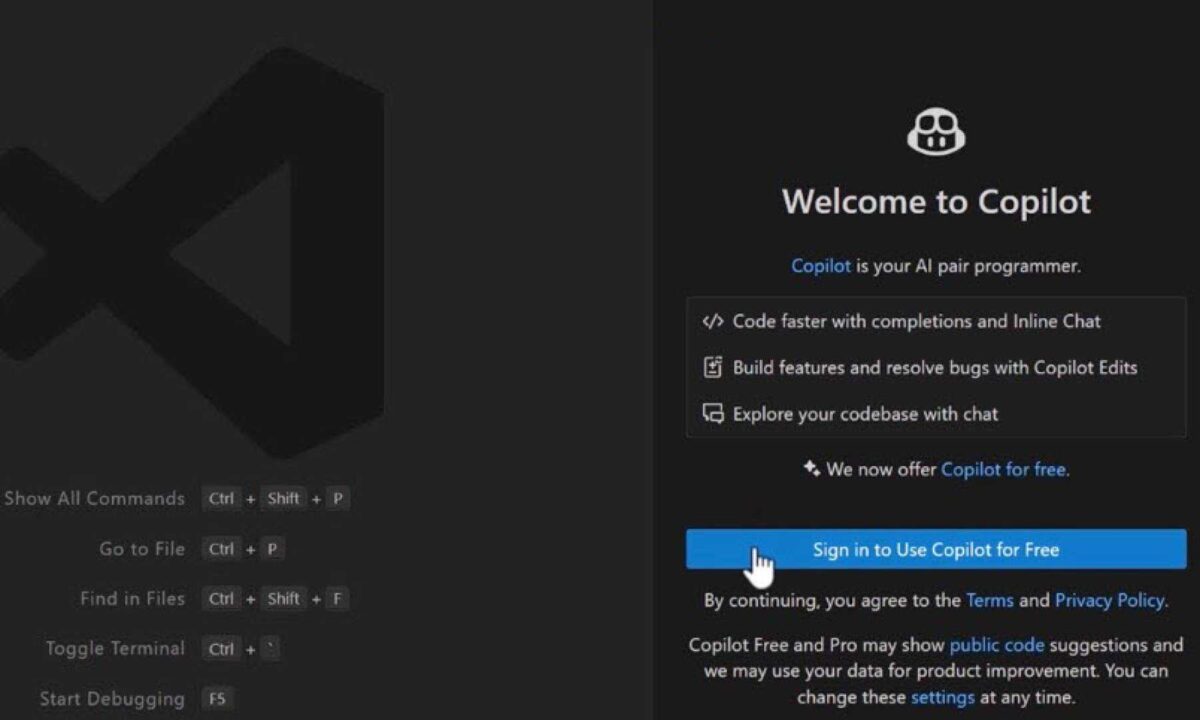Open the Copilot for free link
Screen dimensions: 1200x720
[1003, 469]
